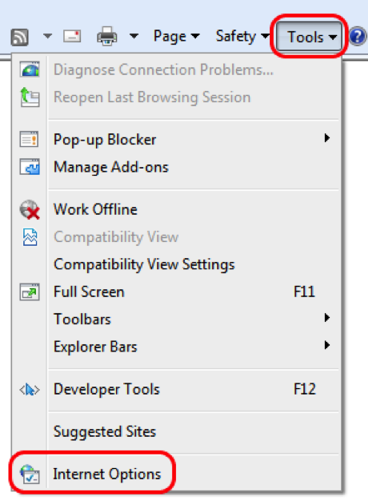Open the dropdown arrow beside the RSS icon
Image resolution: width=368 pixels, height=500 pixels.
tap(48, 36)
